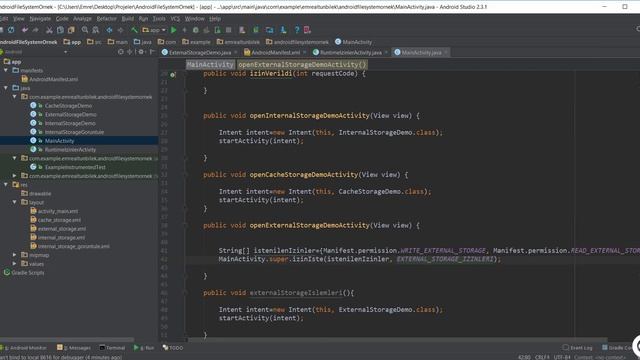Image resolution: width=640 pixels, height=360 pixels.
Task: Click the Cut scissors icon
Action: coord(49,30)
